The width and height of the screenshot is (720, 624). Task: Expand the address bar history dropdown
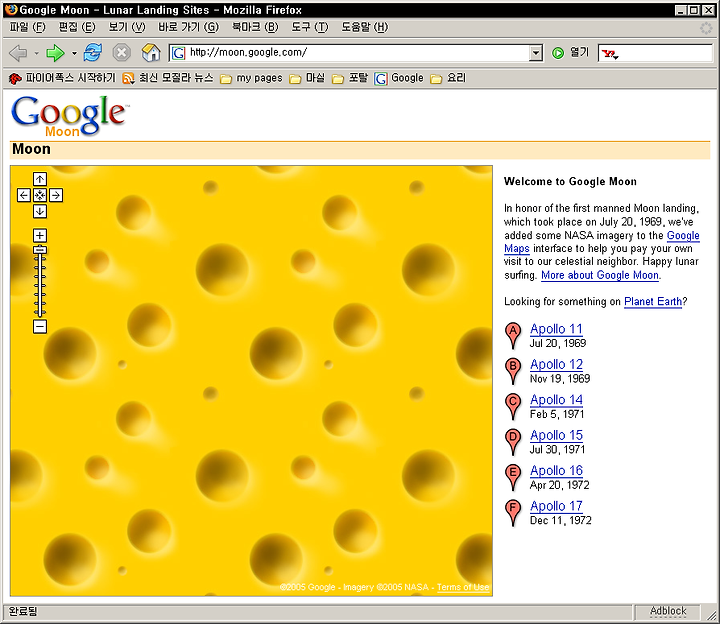(535, 53)
